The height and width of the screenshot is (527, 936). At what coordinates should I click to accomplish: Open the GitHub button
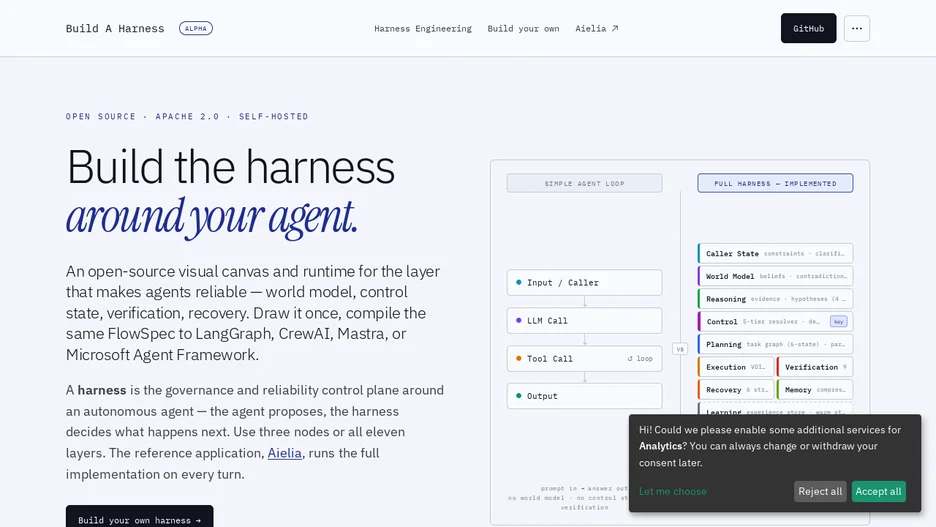pos(808,28)
